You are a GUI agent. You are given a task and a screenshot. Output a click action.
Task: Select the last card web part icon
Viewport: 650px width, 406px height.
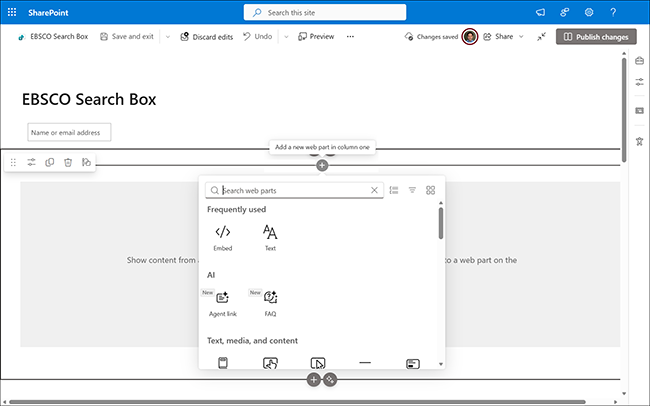[x=413, y=364]
